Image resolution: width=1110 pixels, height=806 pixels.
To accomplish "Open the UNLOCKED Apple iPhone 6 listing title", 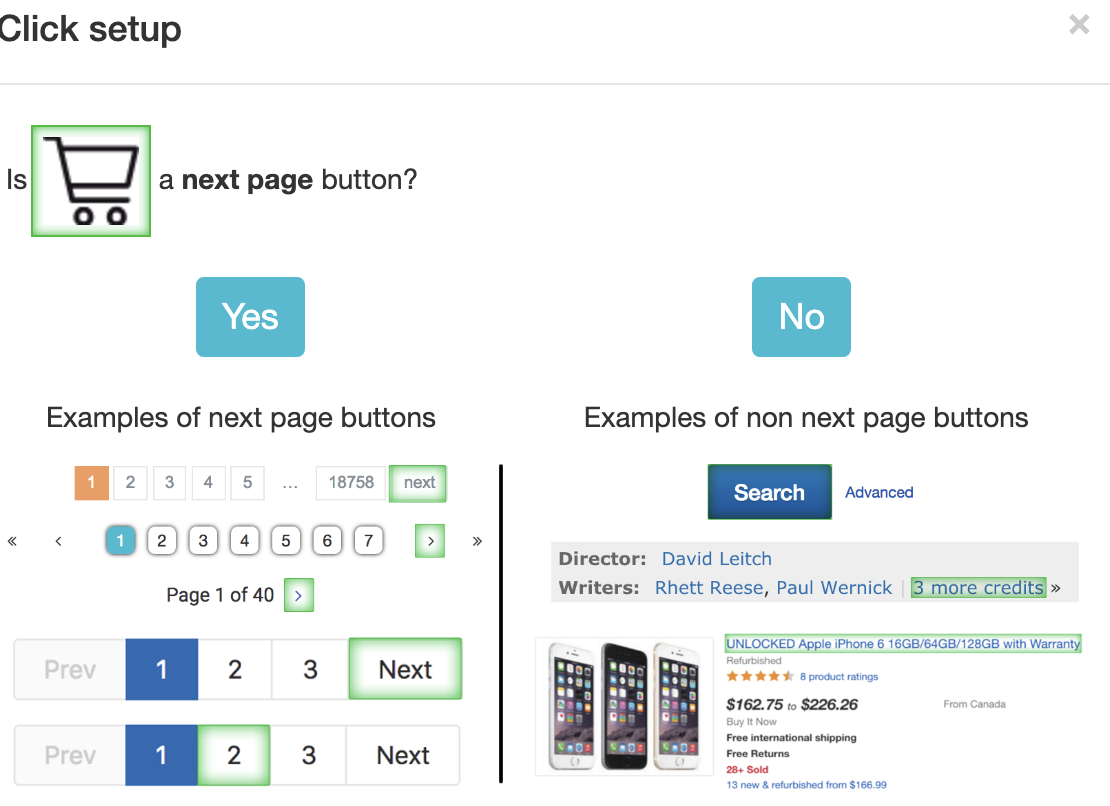I will tap(903, 643).
